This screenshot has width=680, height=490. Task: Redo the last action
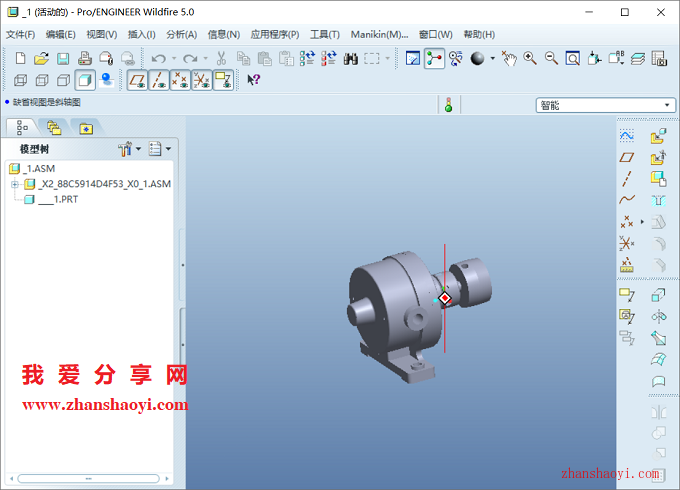(190, 58)
